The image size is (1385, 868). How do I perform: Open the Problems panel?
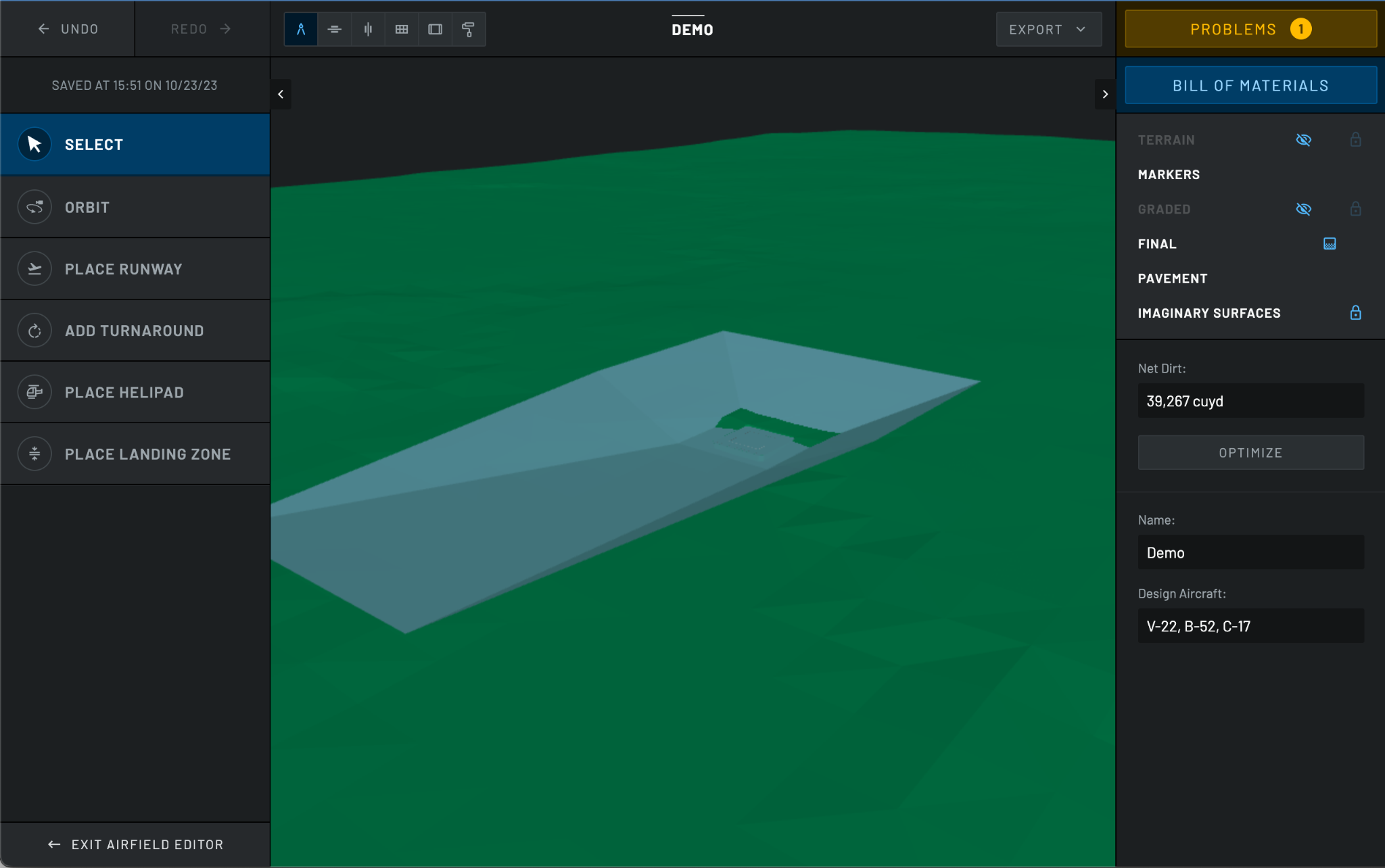point(1249,28)
